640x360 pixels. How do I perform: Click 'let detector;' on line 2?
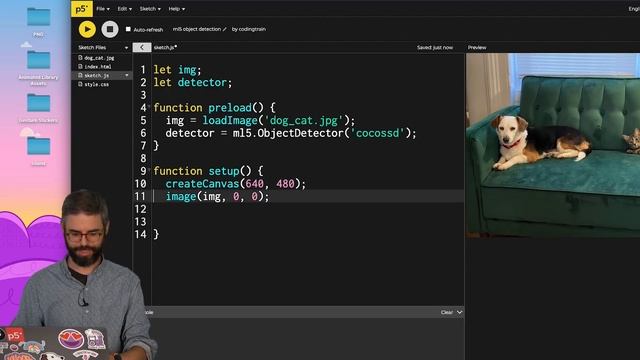click(193, 82)
